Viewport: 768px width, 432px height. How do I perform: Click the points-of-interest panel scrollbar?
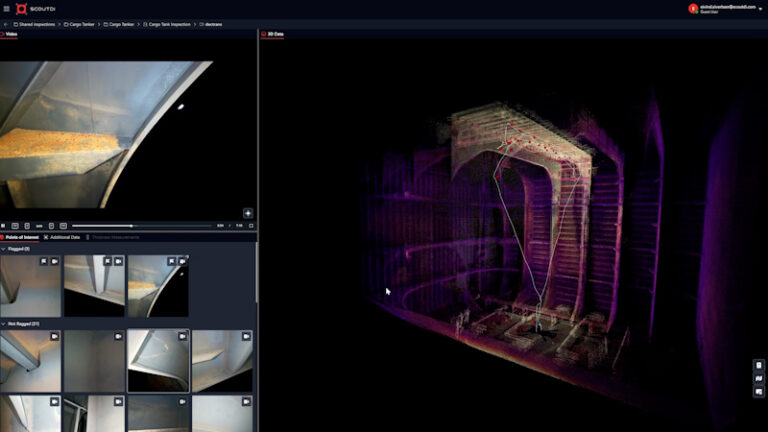tap(256, 273)
